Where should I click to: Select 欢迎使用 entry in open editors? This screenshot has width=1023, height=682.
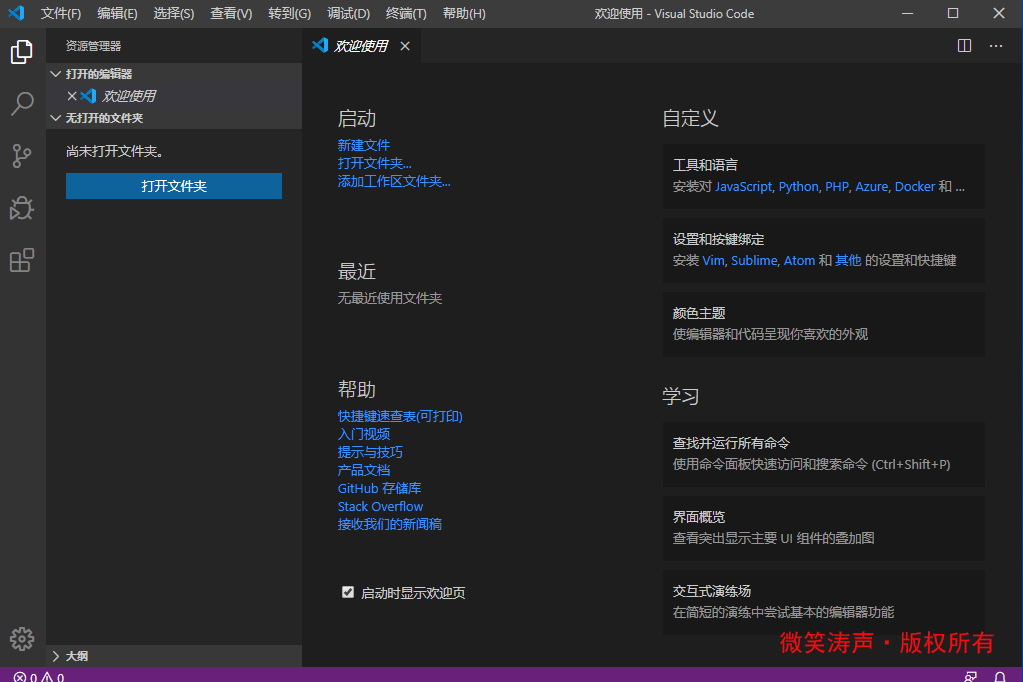174,96
